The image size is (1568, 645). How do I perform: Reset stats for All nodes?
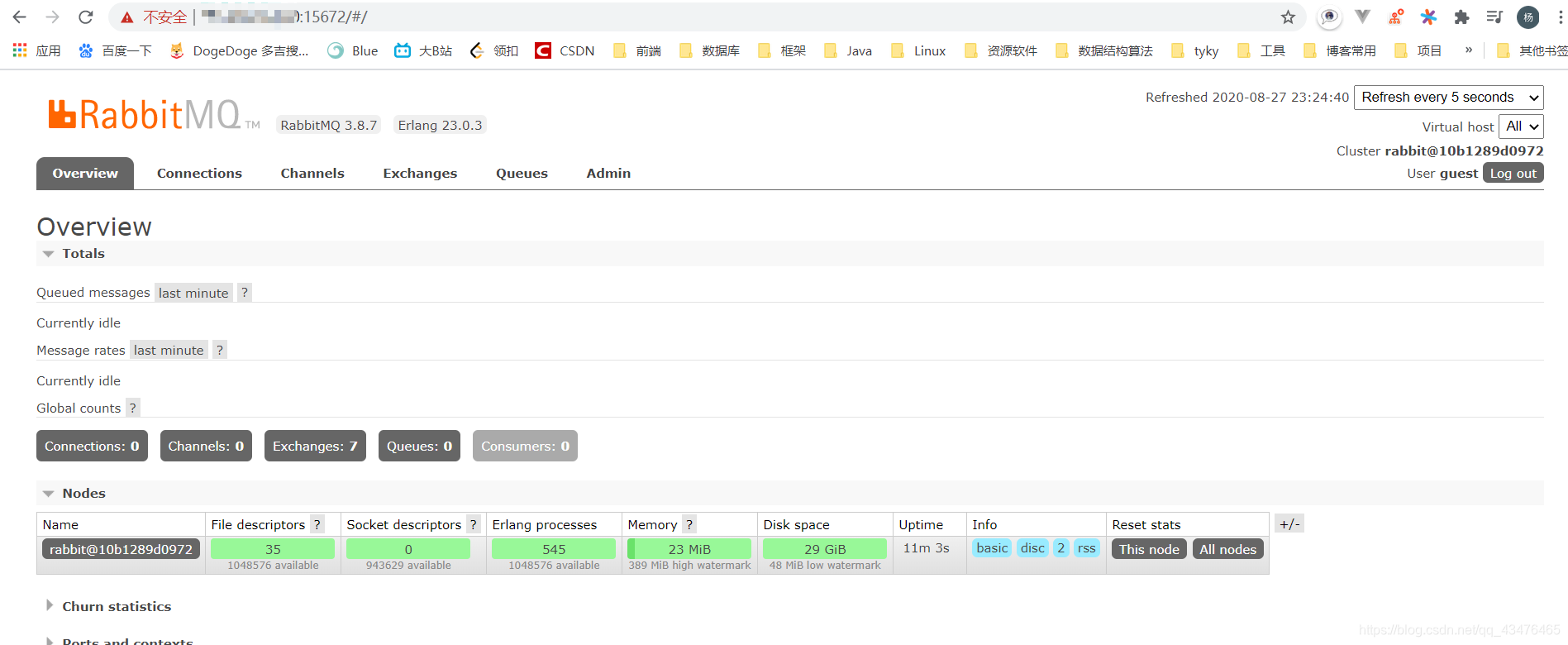[x=1227, y=549]
